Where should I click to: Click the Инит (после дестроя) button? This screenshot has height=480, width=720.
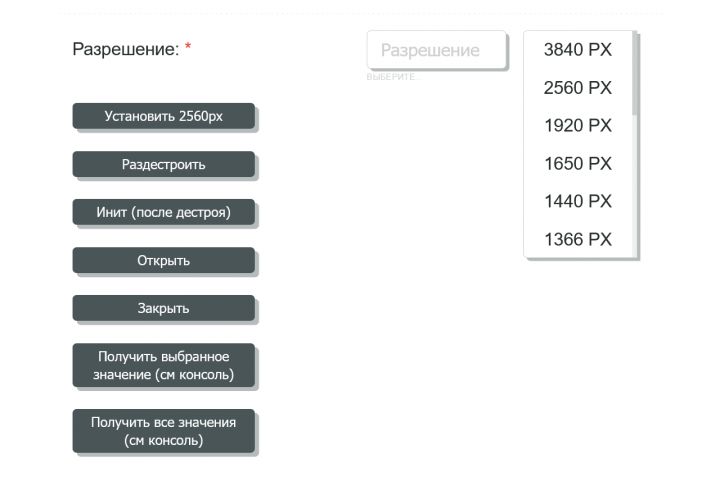164,212
